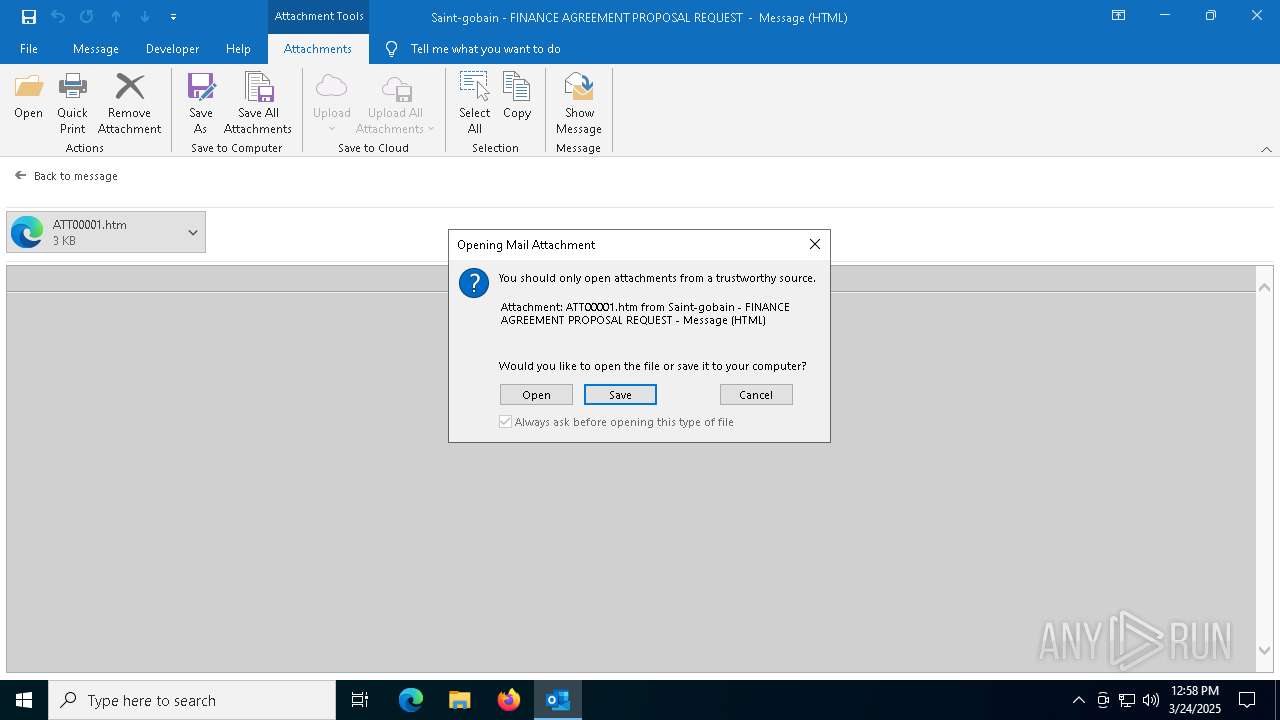Click the preview pane scroll up arrow

point(1265,287)
